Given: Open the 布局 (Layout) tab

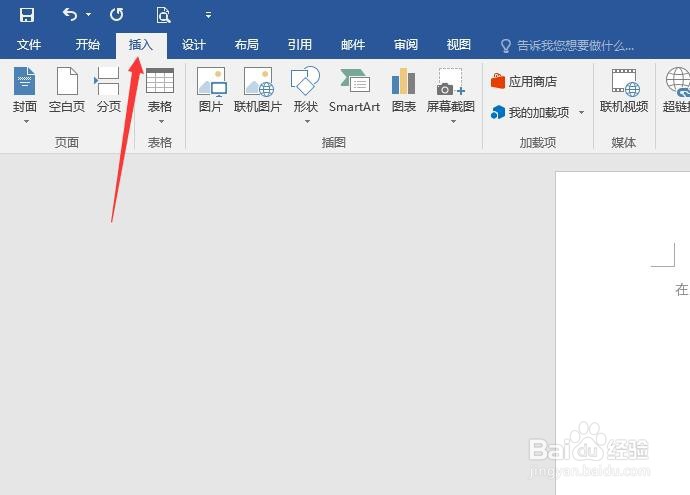Looking at the screenshot, I should (246, 45).
